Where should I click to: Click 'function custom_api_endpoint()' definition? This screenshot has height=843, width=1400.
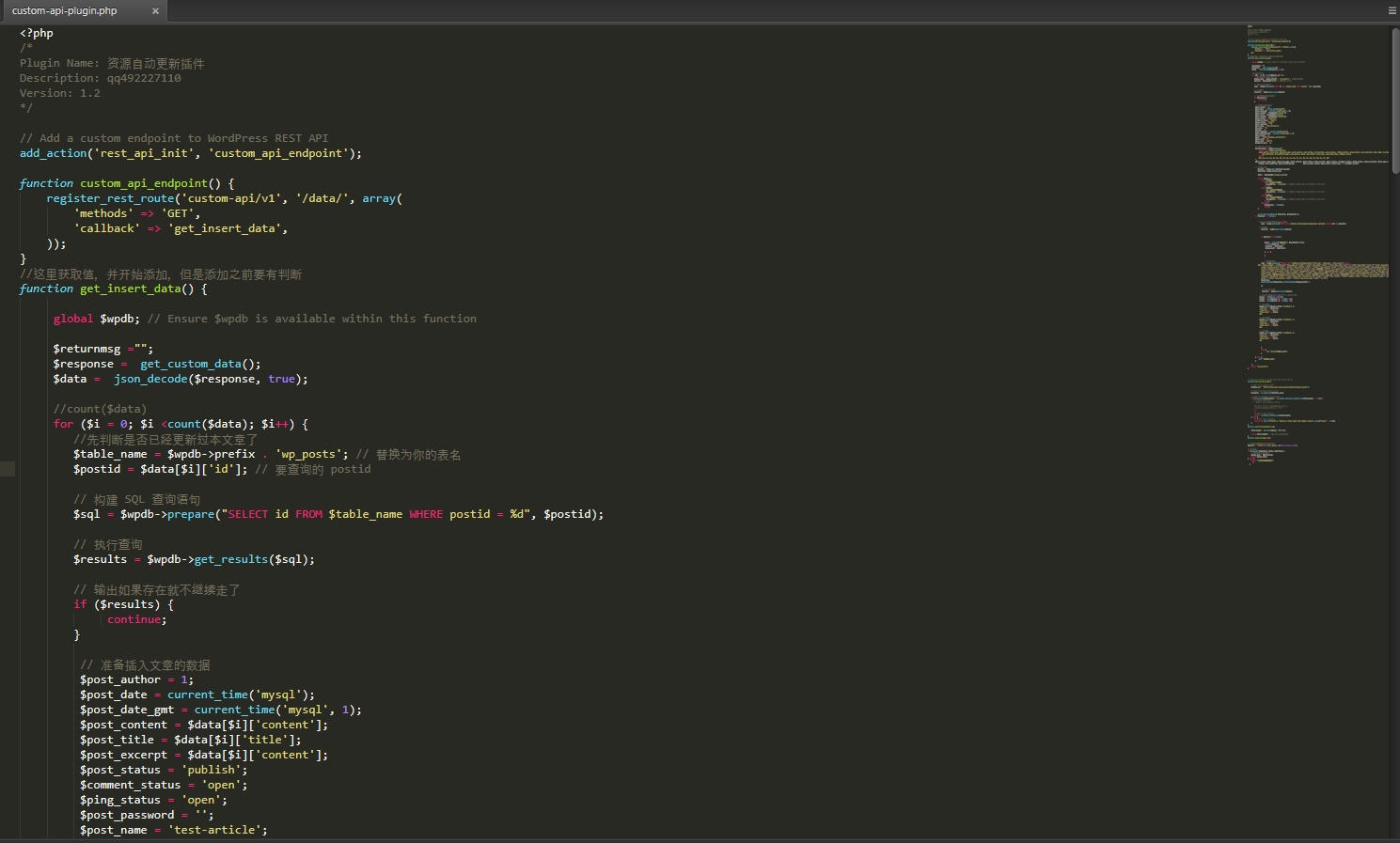pos(127,183)
